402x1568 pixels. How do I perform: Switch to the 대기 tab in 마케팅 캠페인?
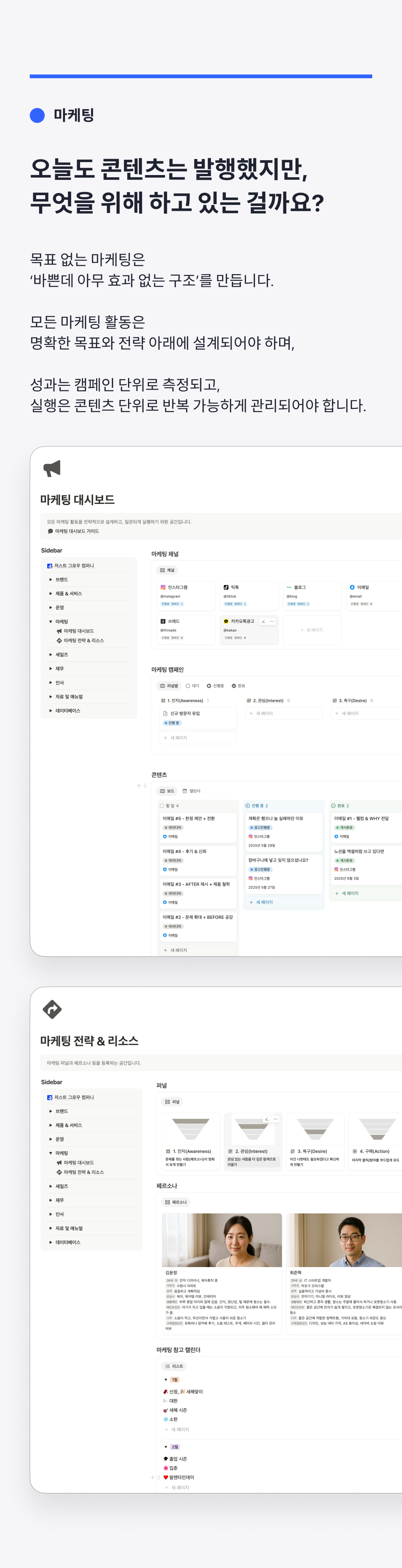point(192,685)
